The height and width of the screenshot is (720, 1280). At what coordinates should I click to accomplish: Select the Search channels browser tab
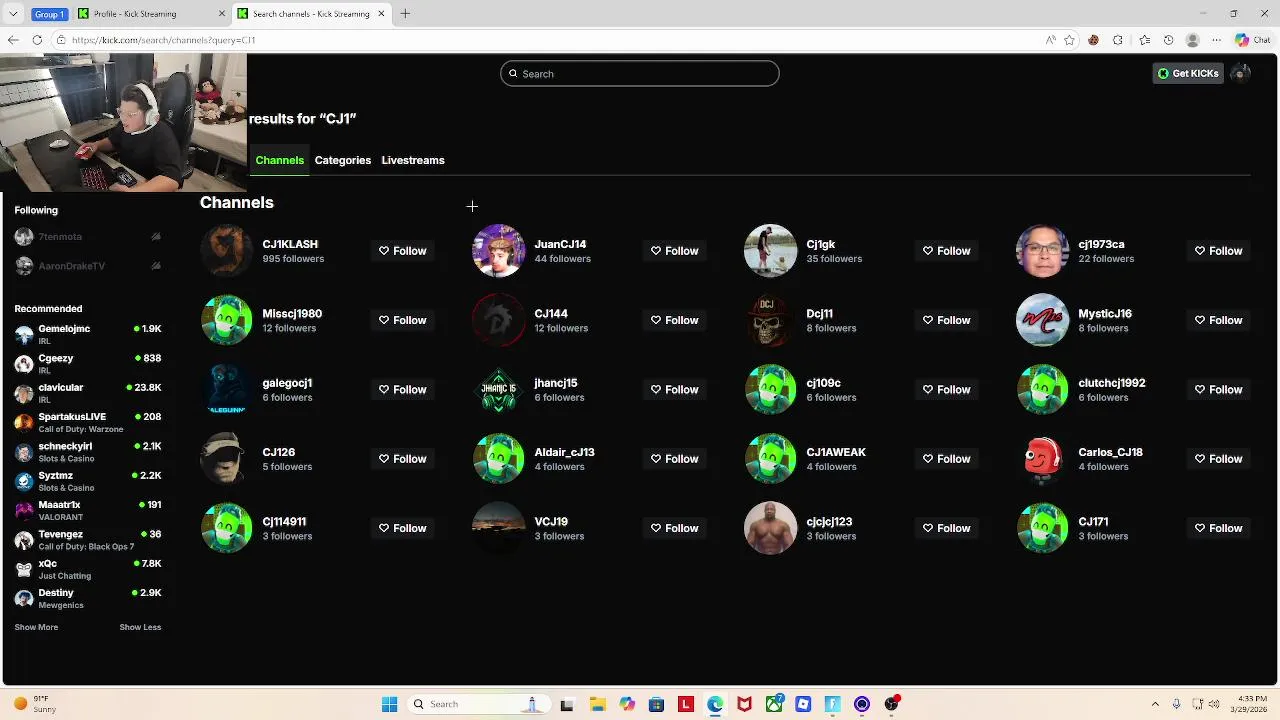(312, 14)
